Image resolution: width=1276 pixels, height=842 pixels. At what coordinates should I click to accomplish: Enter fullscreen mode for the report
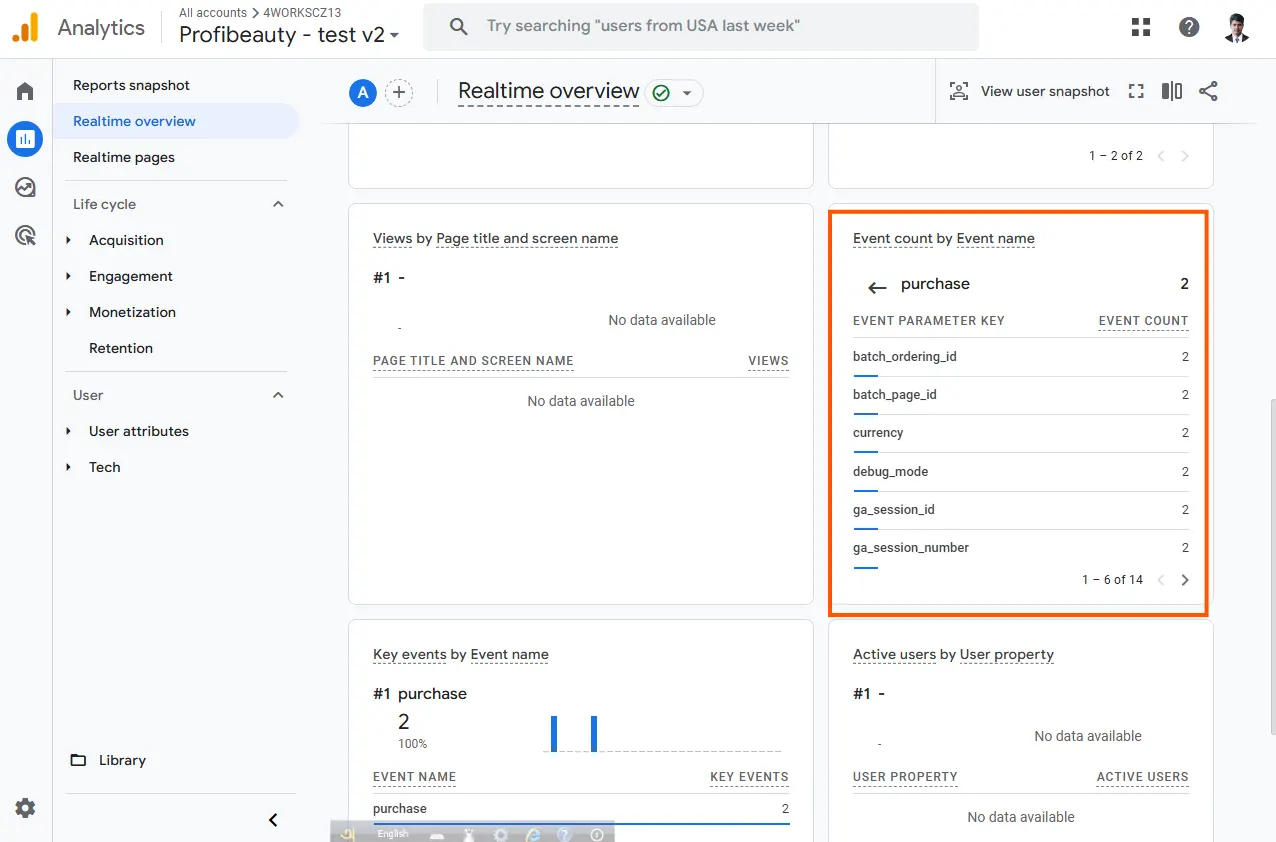(x=1136, y=92)
